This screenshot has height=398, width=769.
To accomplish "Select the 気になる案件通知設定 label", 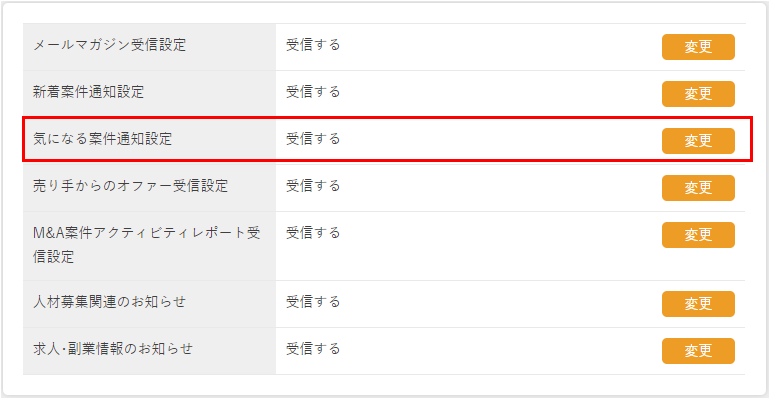I will click(103, 139).
